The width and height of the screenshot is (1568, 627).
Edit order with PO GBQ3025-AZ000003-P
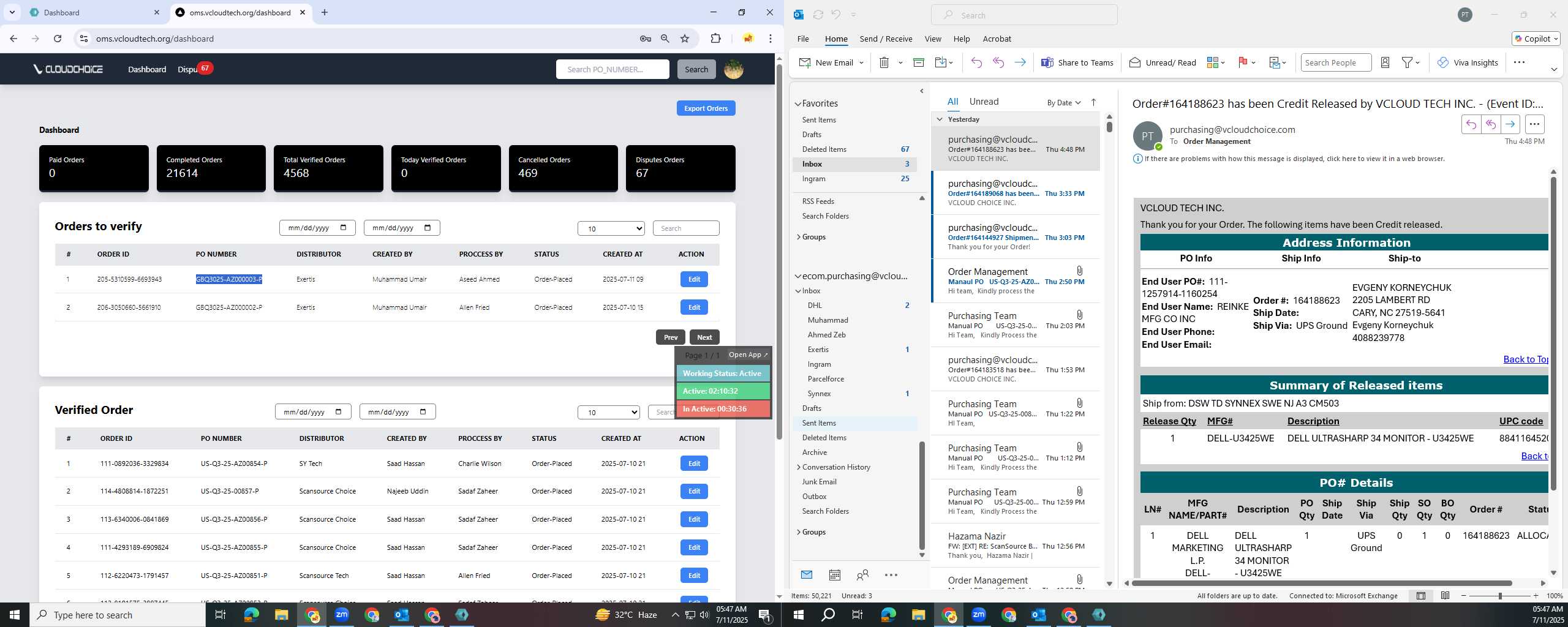[694, 279]
